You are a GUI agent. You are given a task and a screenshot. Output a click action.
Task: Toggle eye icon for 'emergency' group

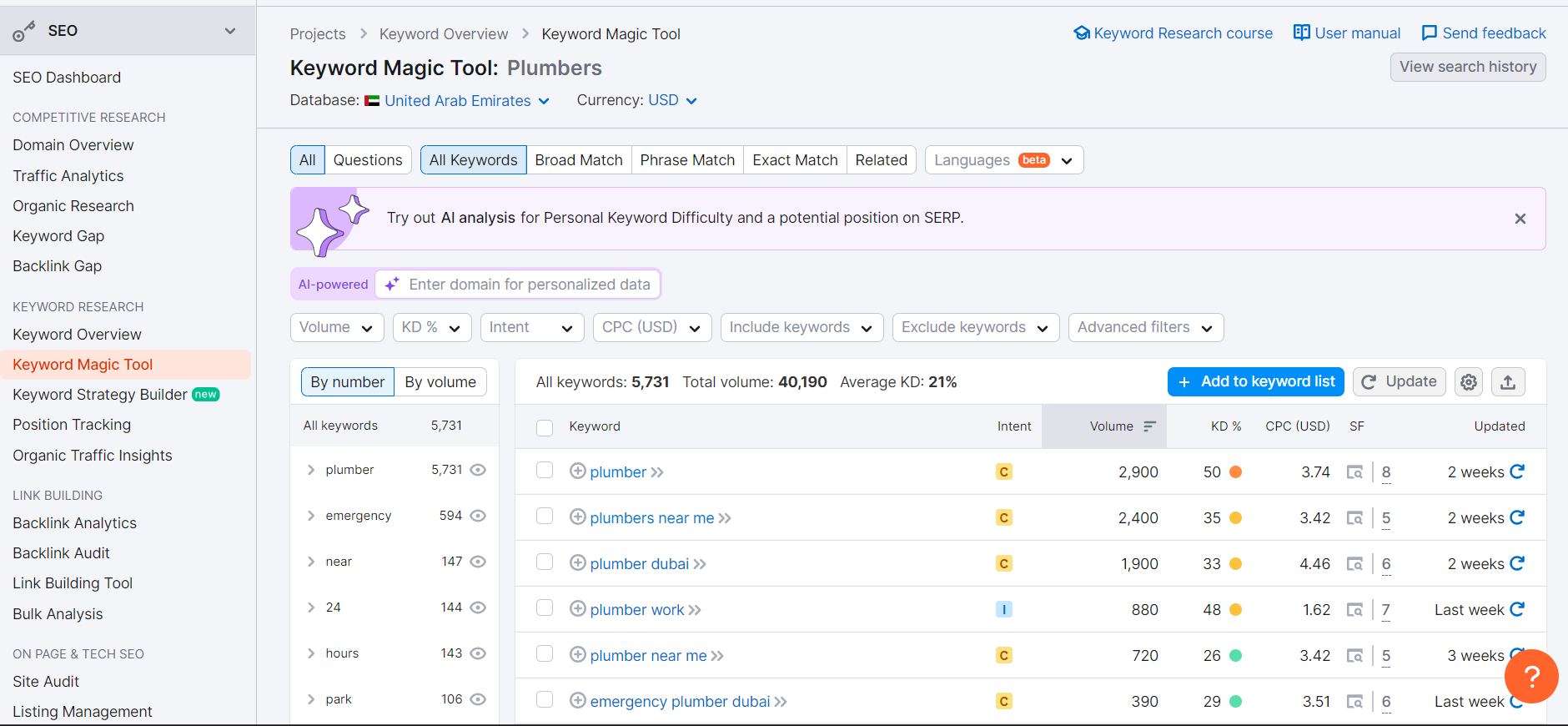click(478, 516)
